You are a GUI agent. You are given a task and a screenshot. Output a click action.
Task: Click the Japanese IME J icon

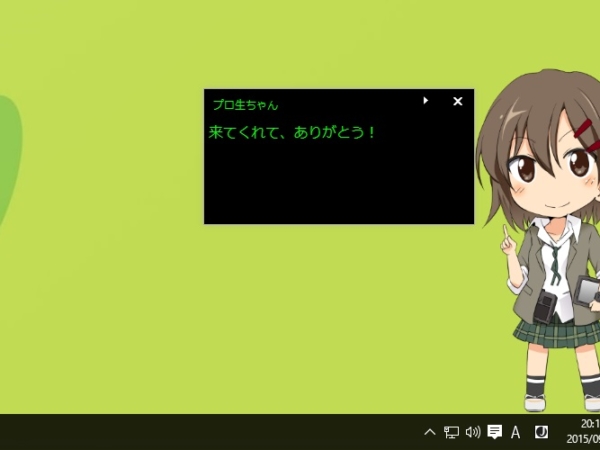tap(541, 432)
